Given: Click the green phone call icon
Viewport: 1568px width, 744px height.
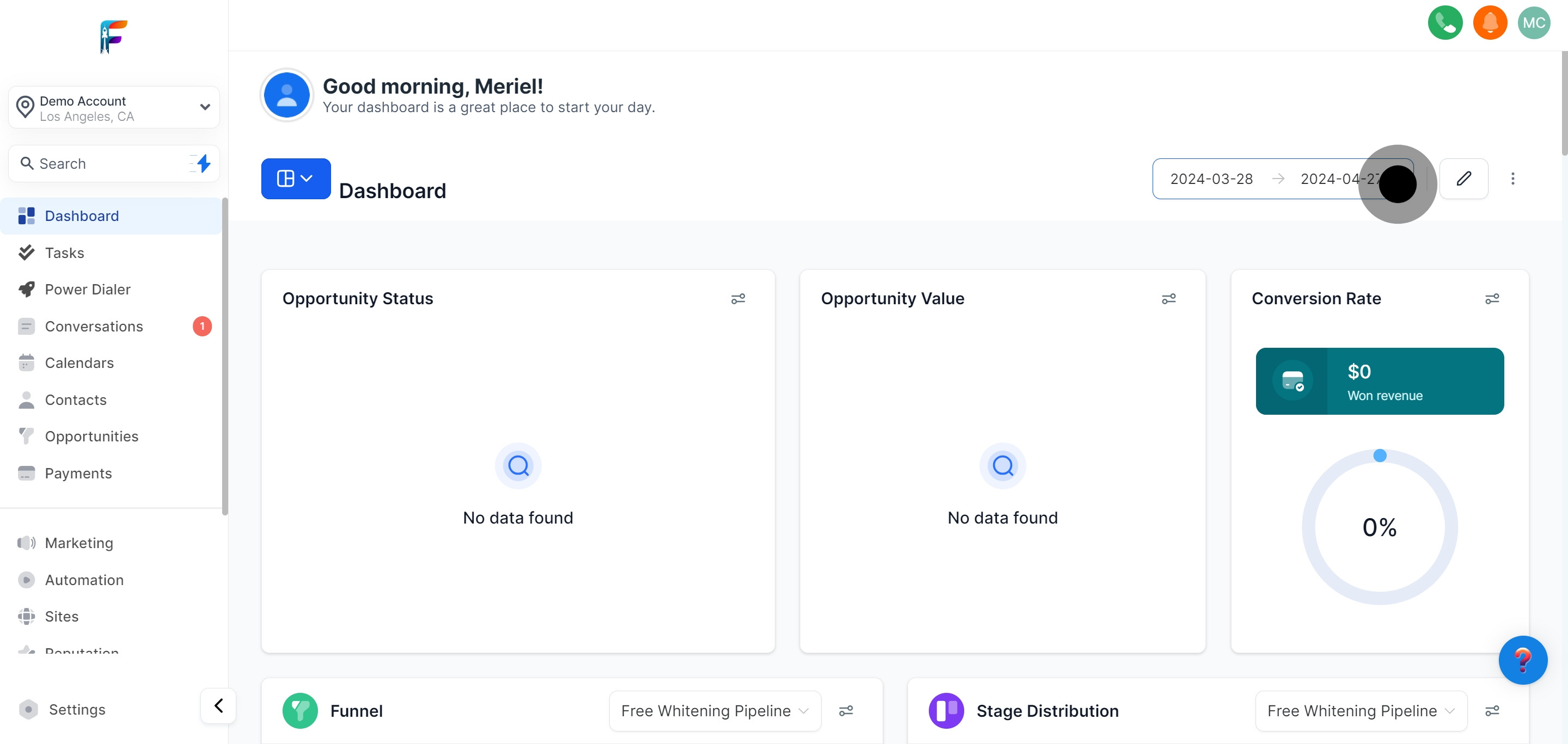Looking at the screenshot, I should [x=1445, y=23].
